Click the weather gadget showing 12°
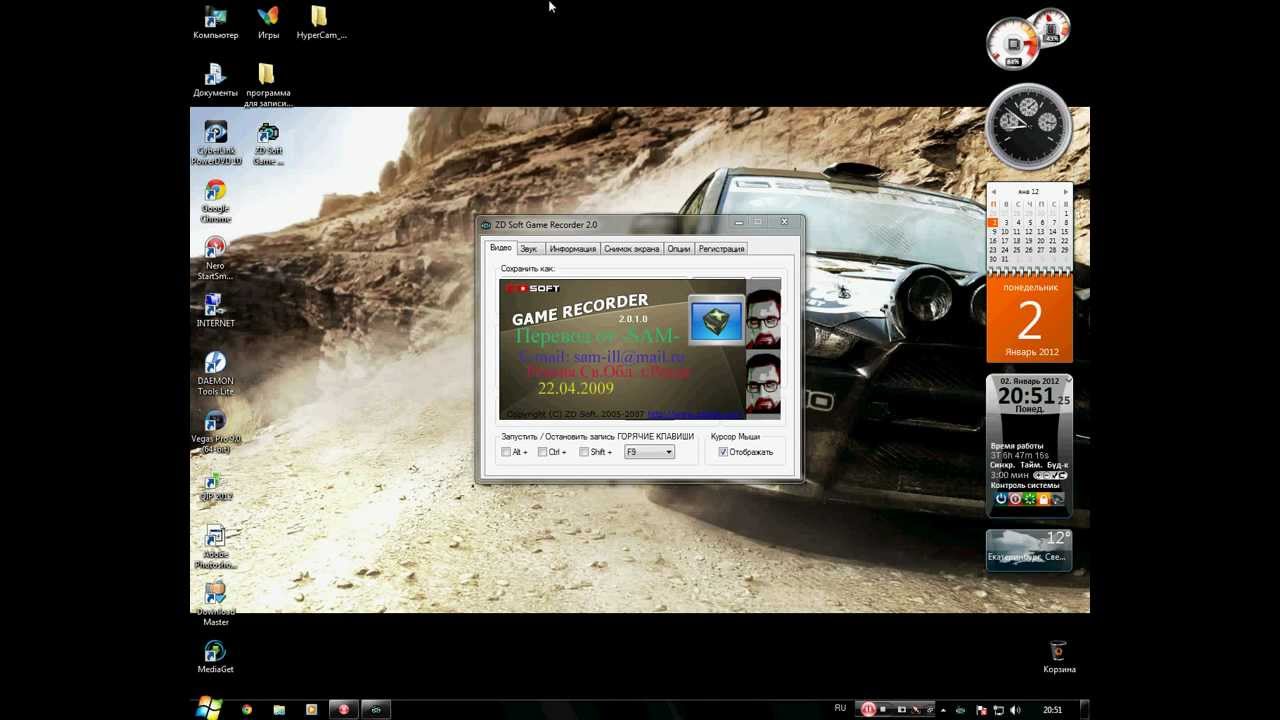This screenshot has width=1280, height=720. pyautogui.click(x=1029, y=550)
